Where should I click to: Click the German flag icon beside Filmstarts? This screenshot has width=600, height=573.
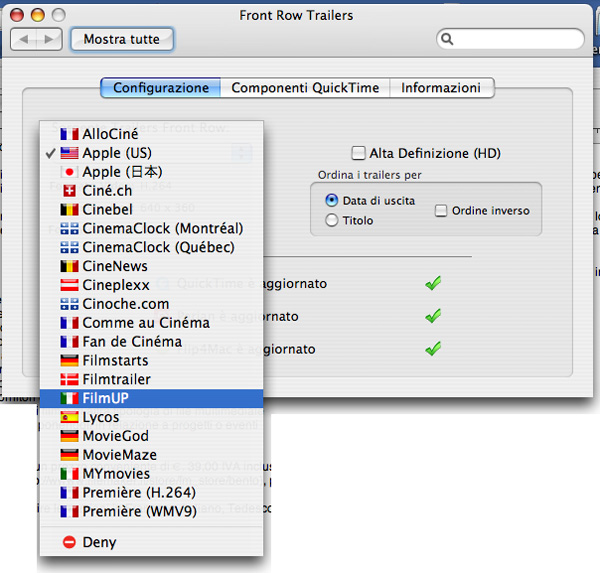[69, 361]
